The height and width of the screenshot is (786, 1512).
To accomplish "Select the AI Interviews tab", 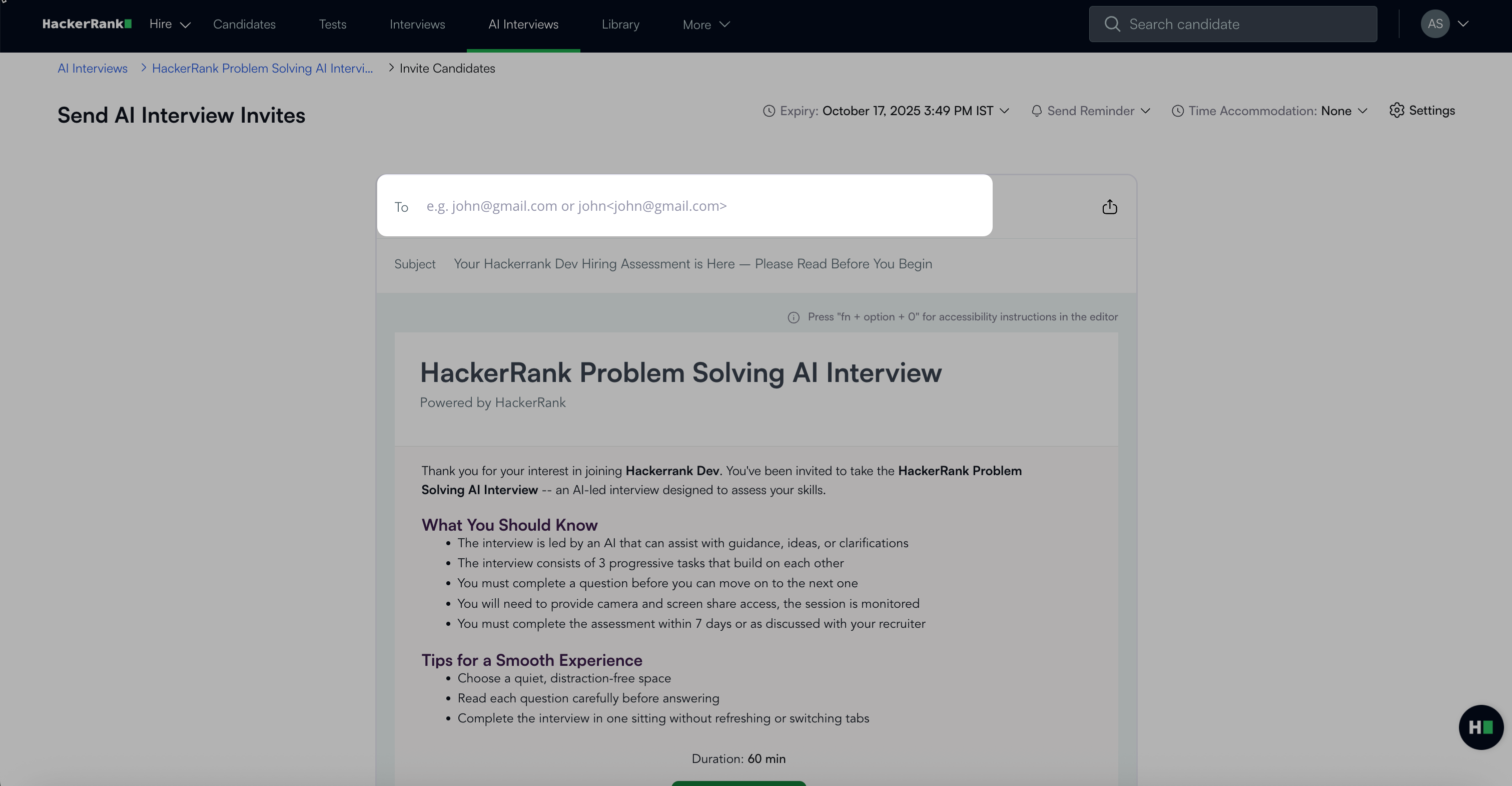I will (523, 24).
